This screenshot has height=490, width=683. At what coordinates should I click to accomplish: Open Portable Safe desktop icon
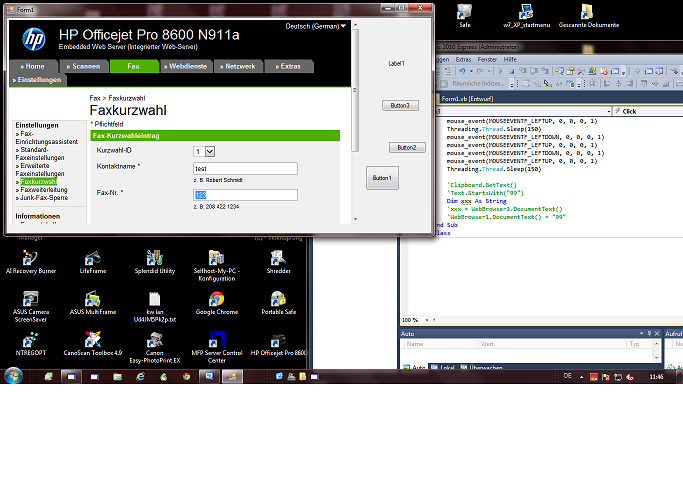pos(278,303)
